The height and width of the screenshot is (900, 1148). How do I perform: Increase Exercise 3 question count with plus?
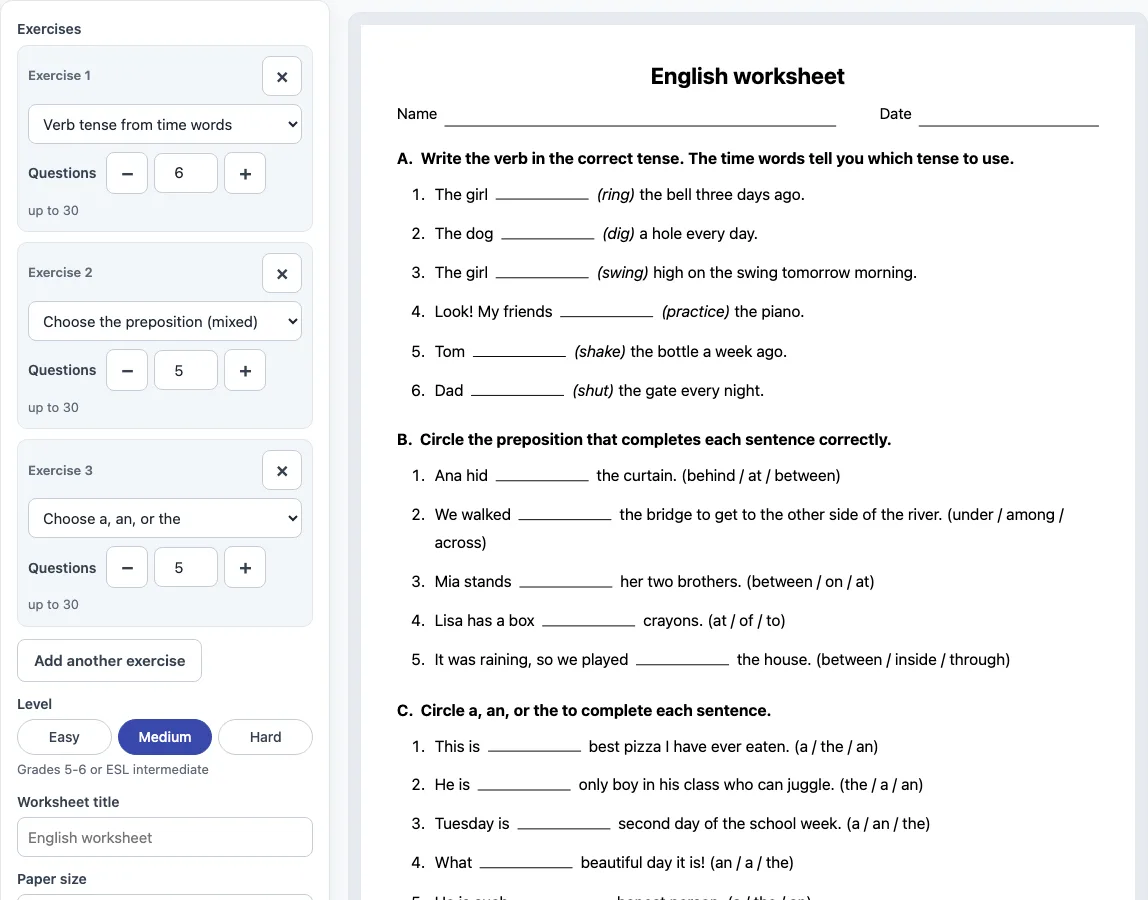pyautogui.click(x=245, y=568)
